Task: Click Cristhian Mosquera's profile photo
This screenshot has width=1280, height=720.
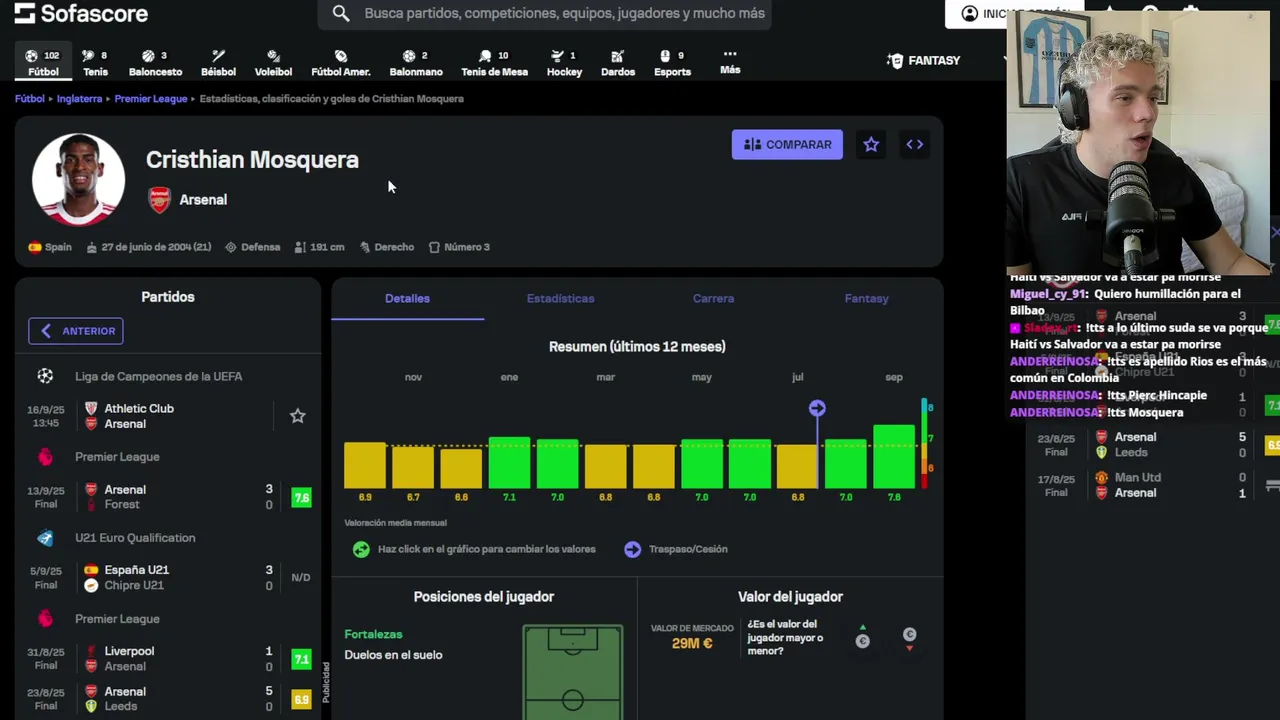Action: click(x=78, y=179)
